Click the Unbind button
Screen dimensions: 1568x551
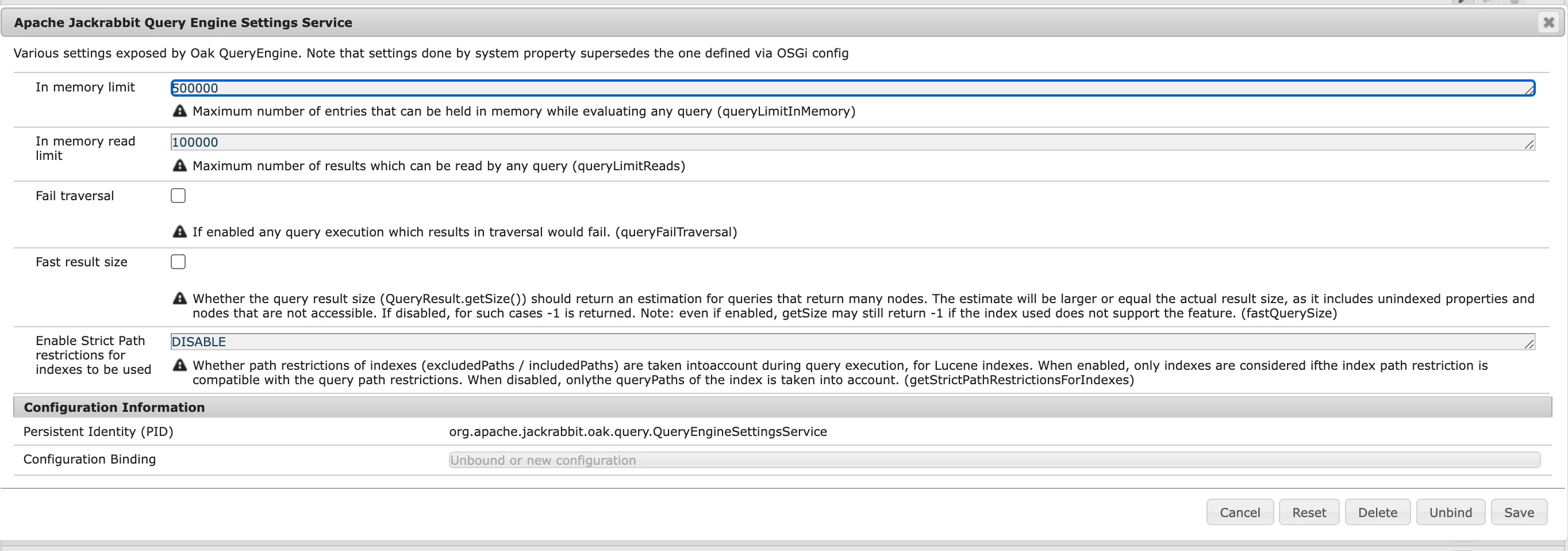click(1451, 512)
